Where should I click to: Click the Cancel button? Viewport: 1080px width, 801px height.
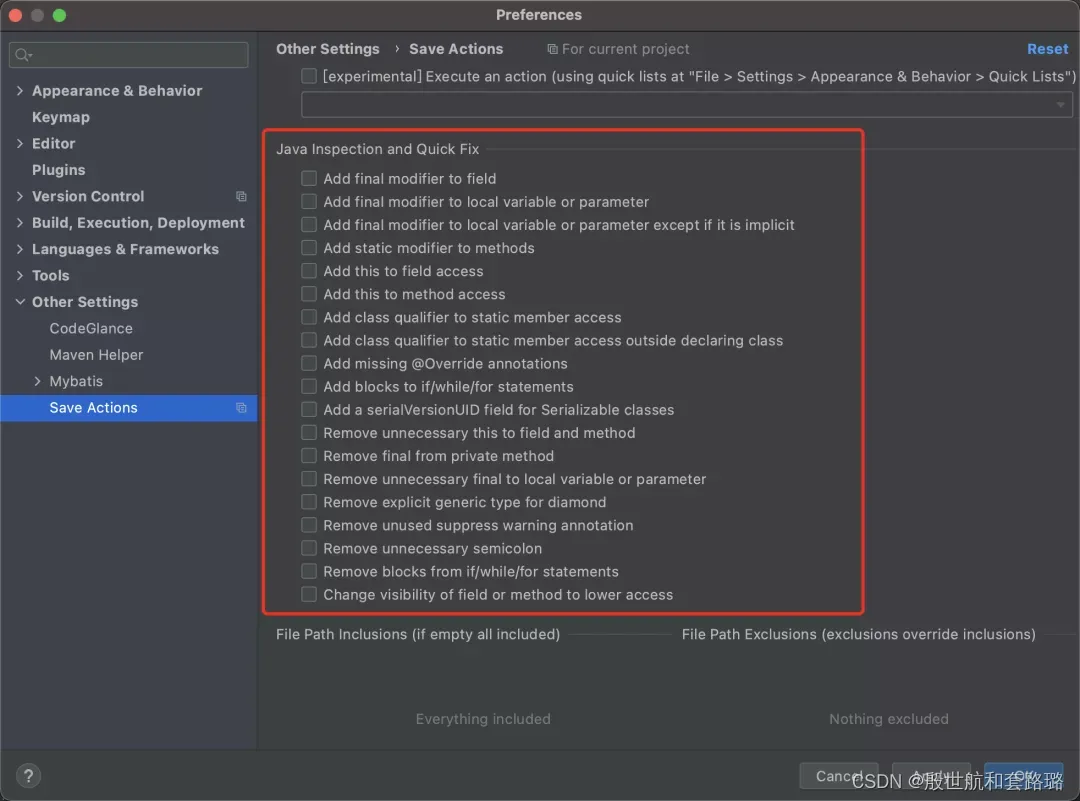coord(838,776)
